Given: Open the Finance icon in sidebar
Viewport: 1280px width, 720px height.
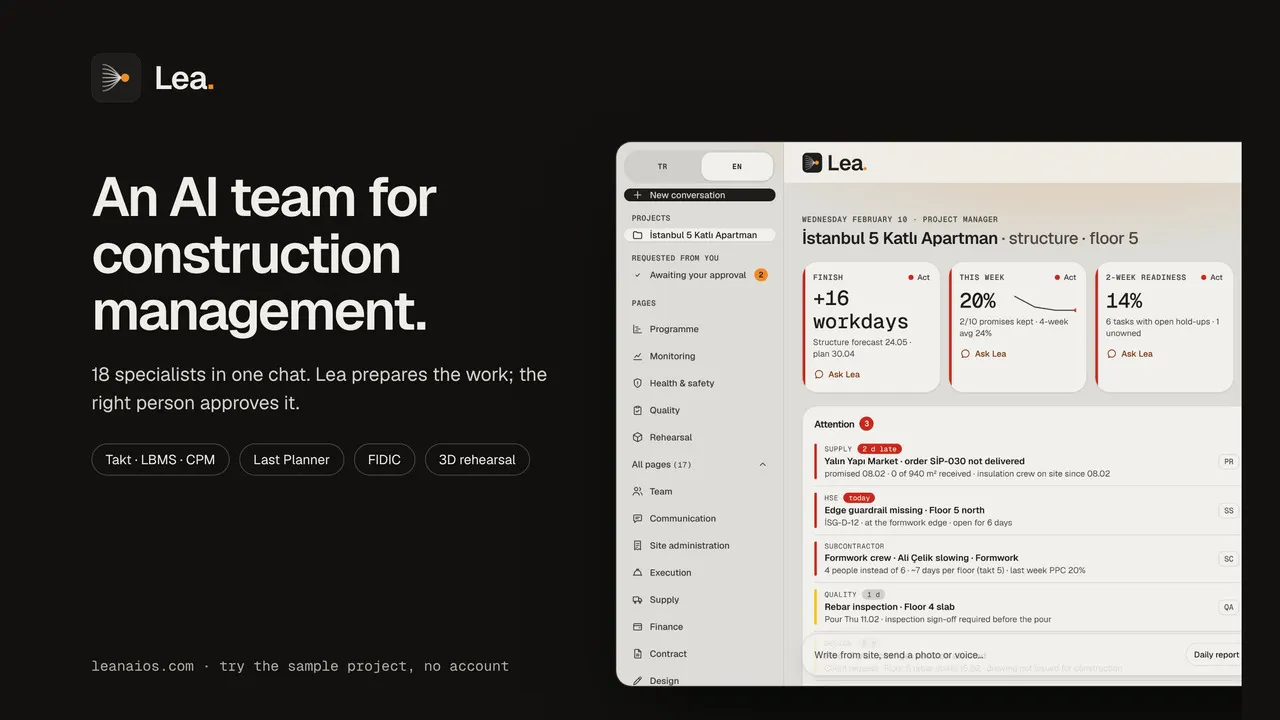Looking at the screenshot, I should [638, 626].
